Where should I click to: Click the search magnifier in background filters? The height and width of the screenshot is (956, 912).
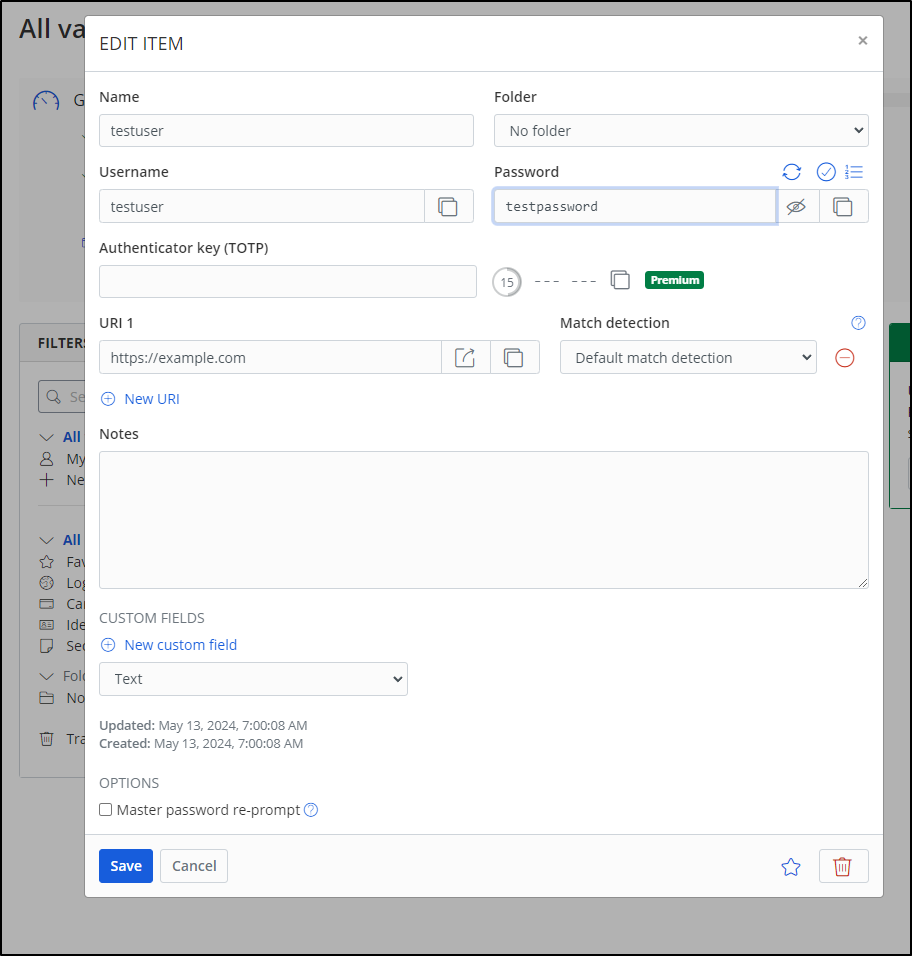coord(54,397)
